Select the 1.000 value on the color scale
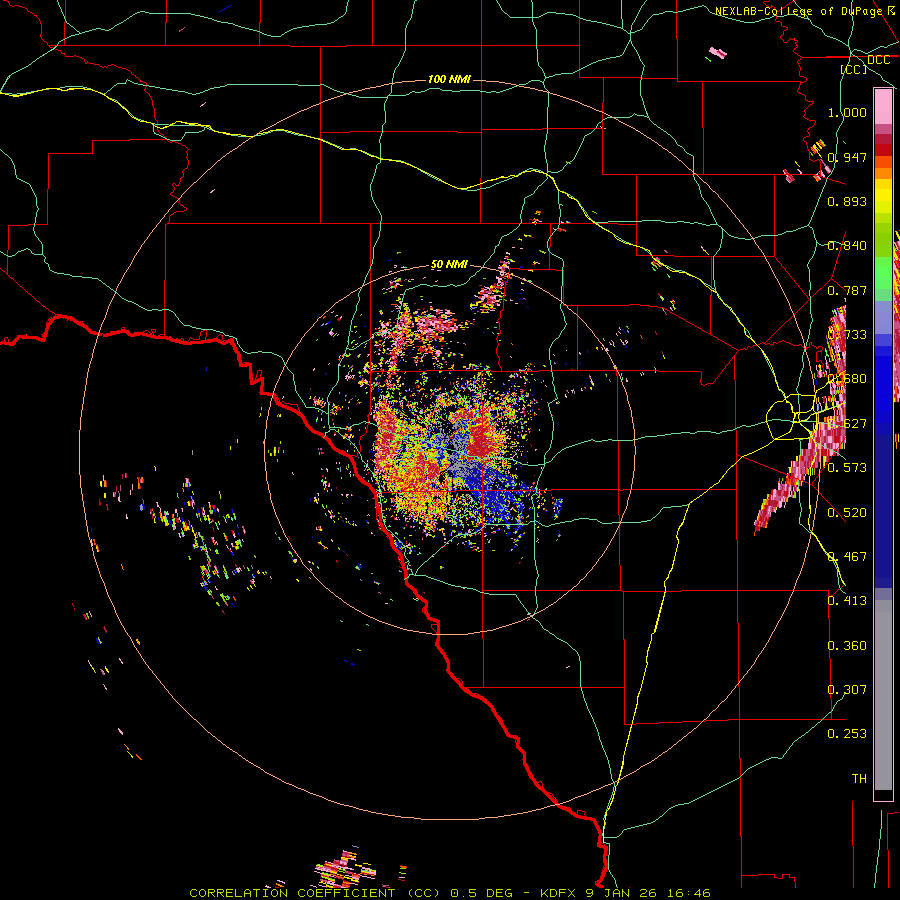900x900 pixels. pos(847,112)
